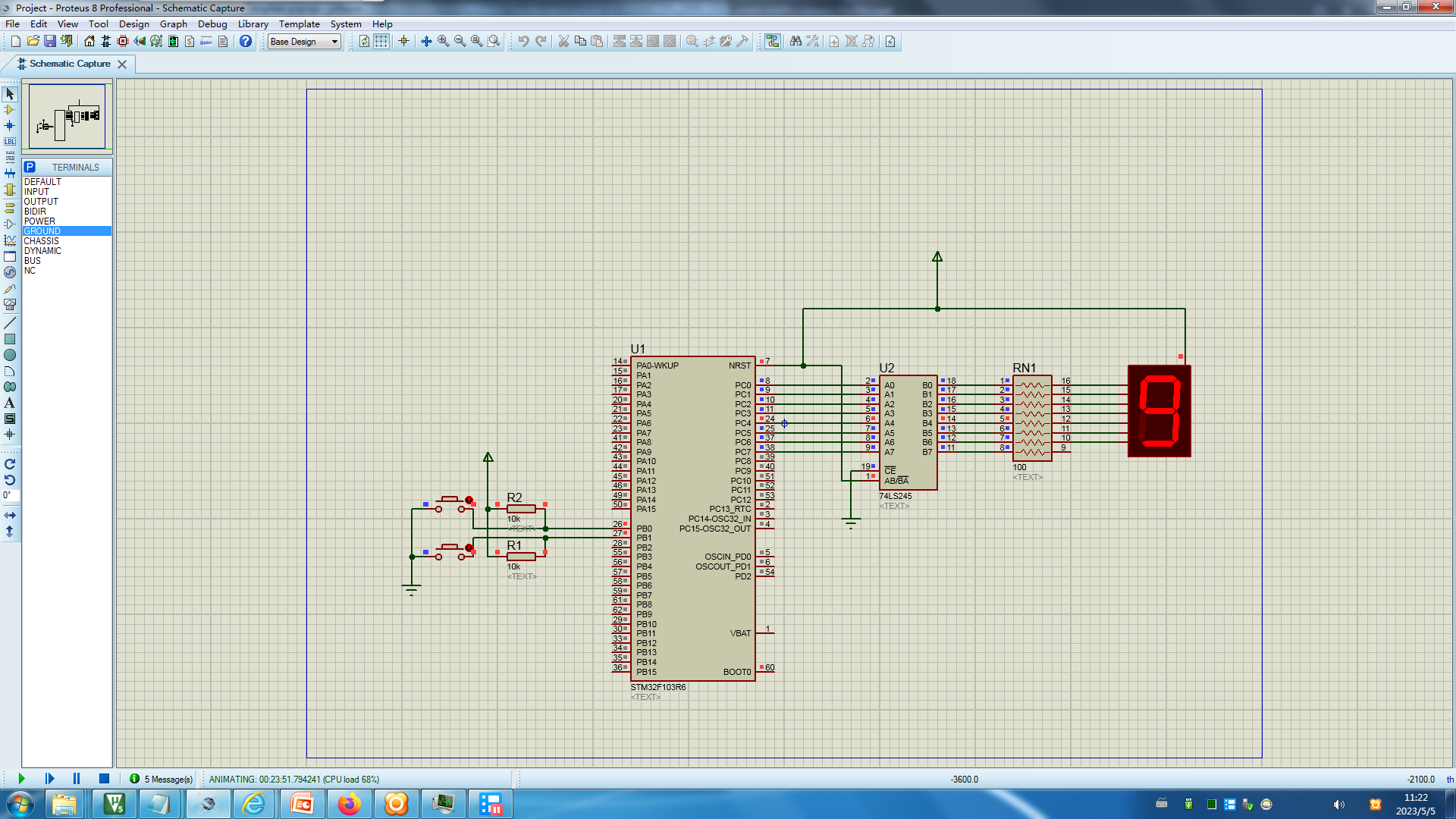The image size is (1456, 819).
Task: Toggle the grid display icon
Action: pyautogui.click(x=381, y=42)
